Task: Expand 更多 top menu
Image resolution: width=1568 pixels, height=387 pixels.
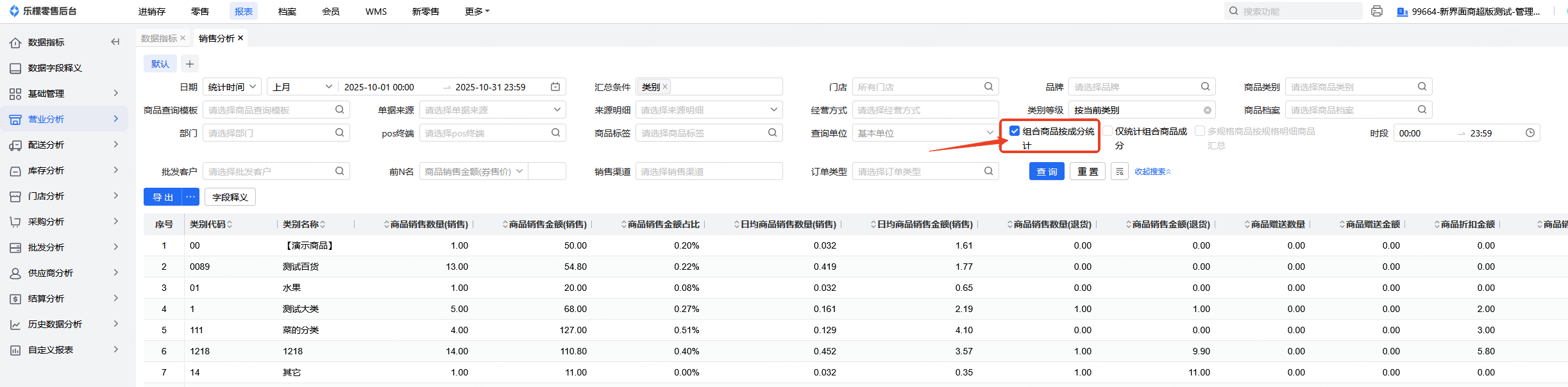Action: (476, 12)
